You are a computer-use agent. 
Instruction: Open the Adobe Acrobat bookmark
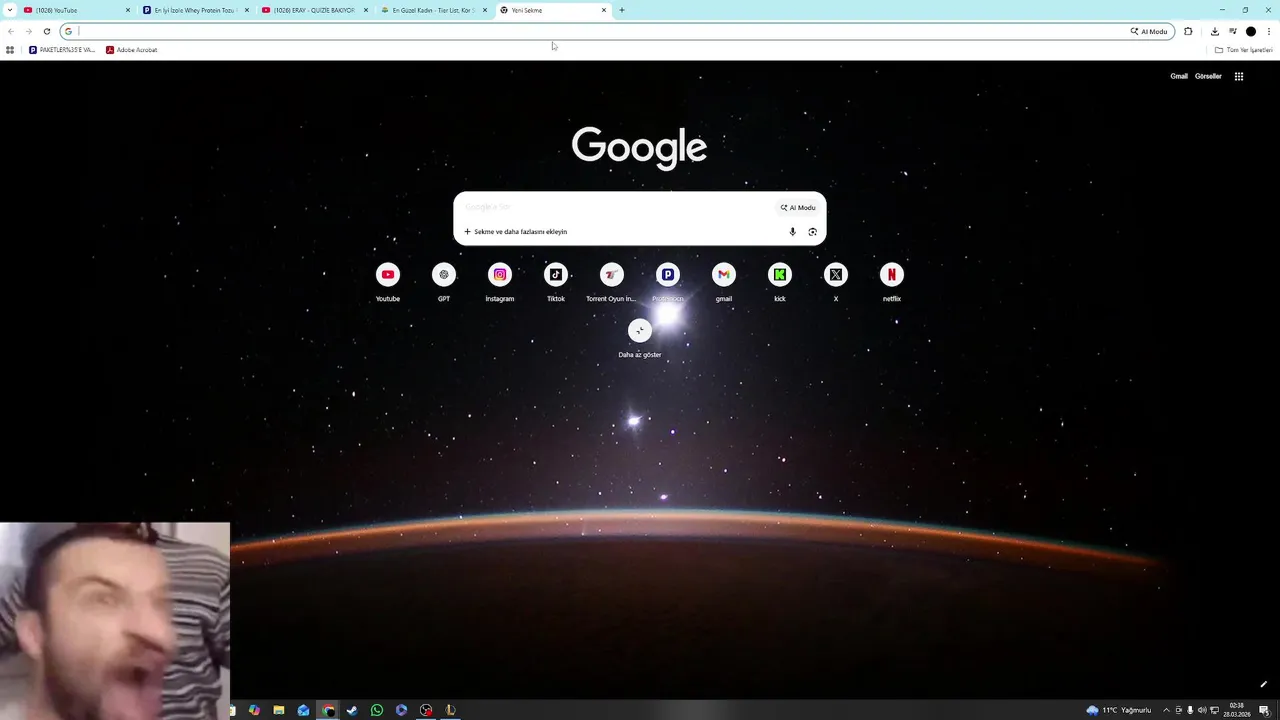(x=132, y=50)
